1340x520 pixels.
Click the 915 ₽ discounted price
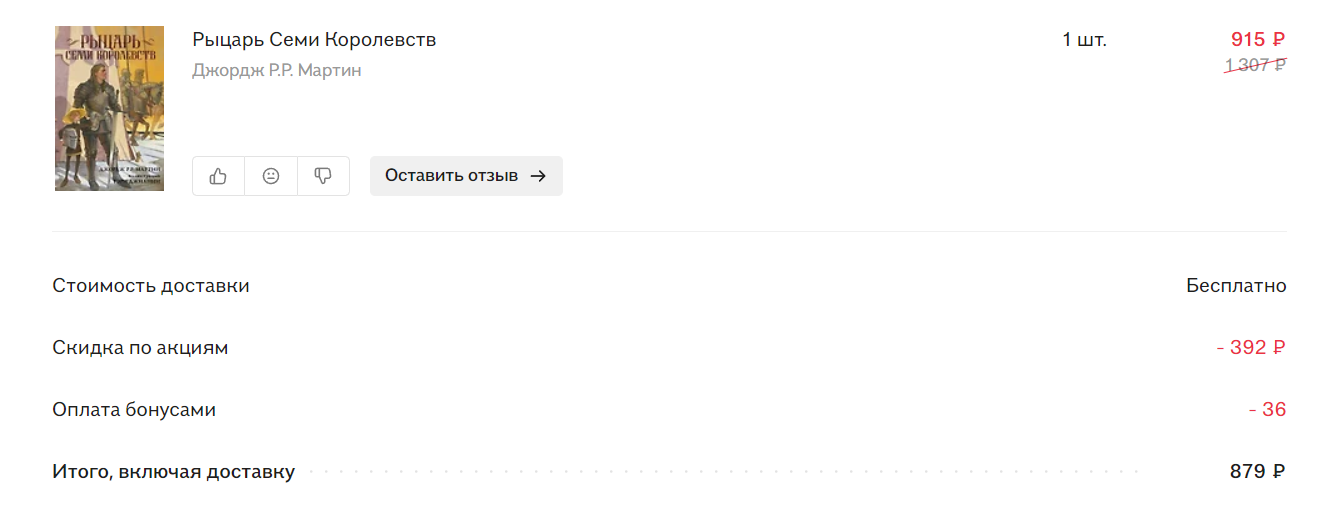(1258, 40)
